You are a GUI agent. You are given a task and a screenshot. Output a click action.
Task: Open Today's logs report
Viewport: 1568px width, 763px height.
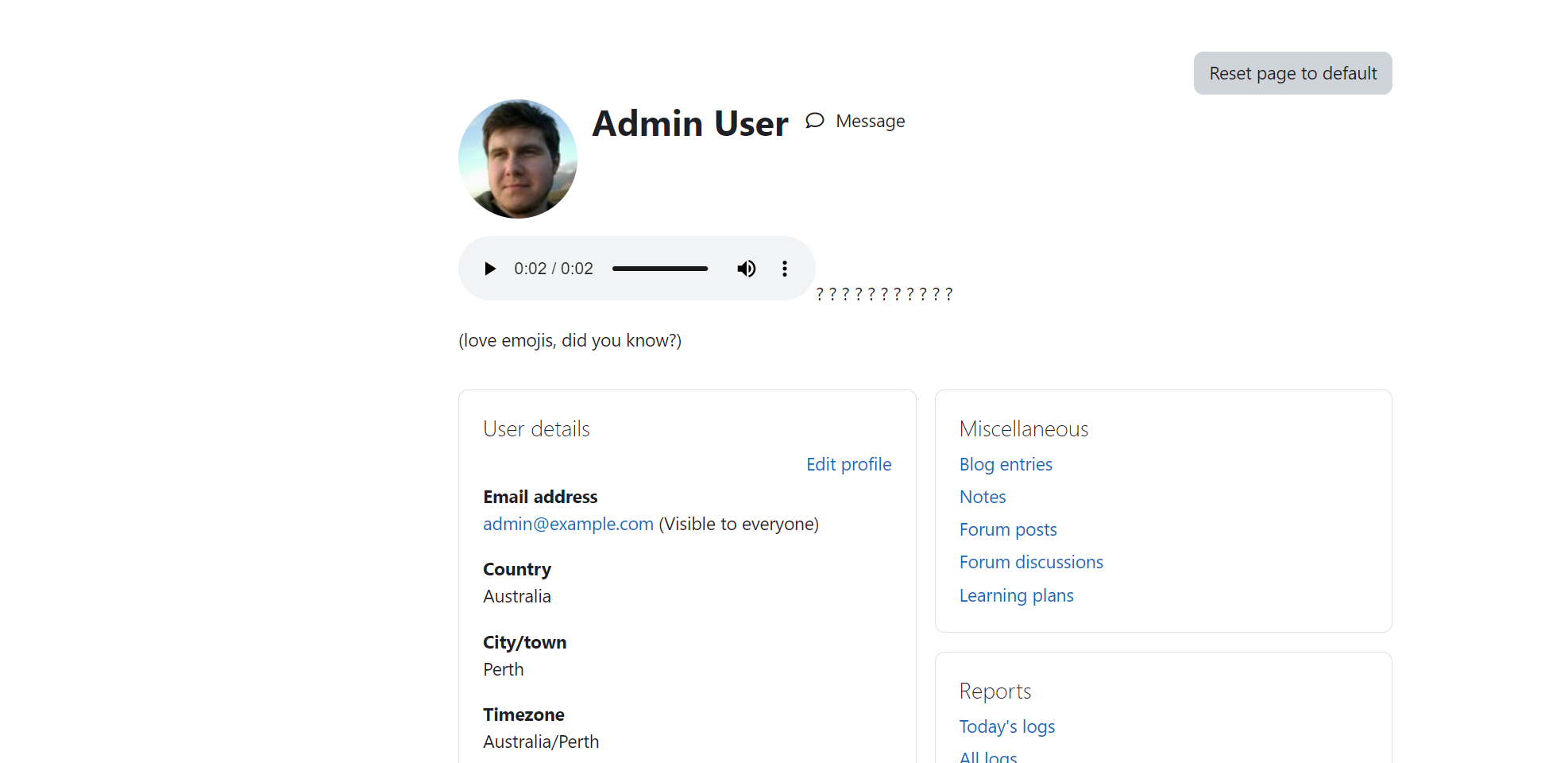[x=1006, y=726]
